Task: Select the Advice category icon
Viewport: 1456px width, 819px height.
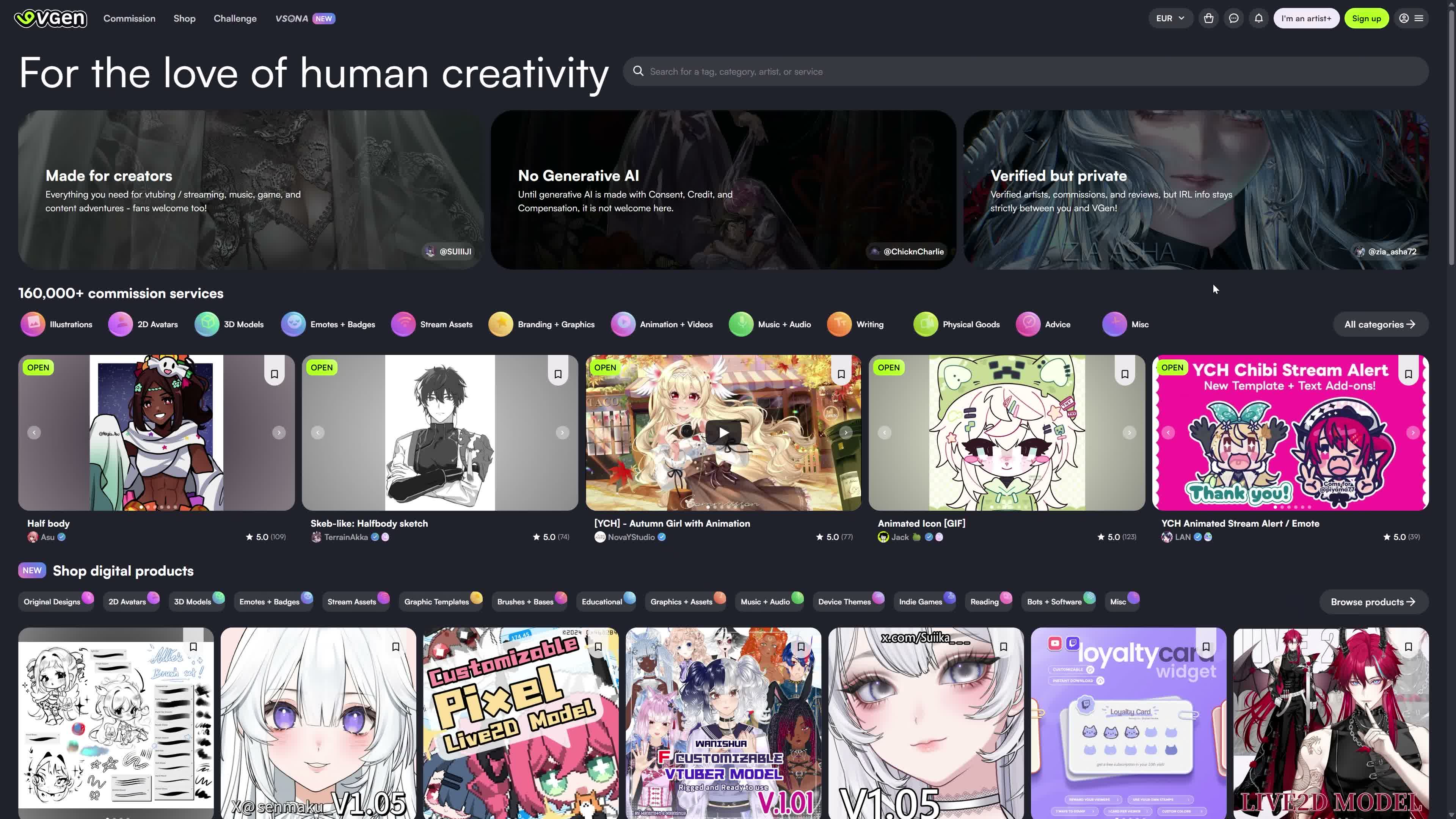Action: point(1028,324)
